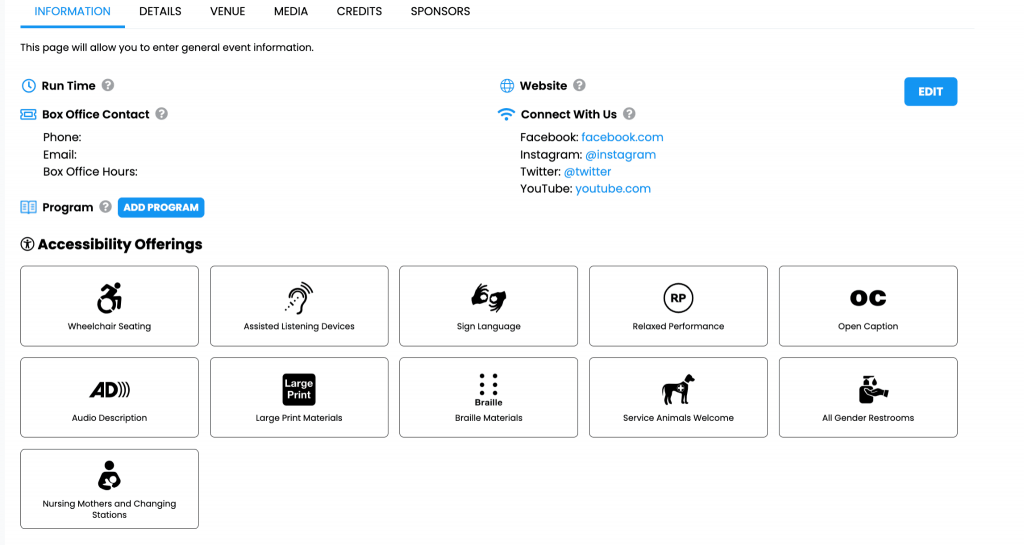Click the Nursing Mothers and Changing Stations icon
The width and height of the screenshot is (1024, 545).
pos(109,476)
